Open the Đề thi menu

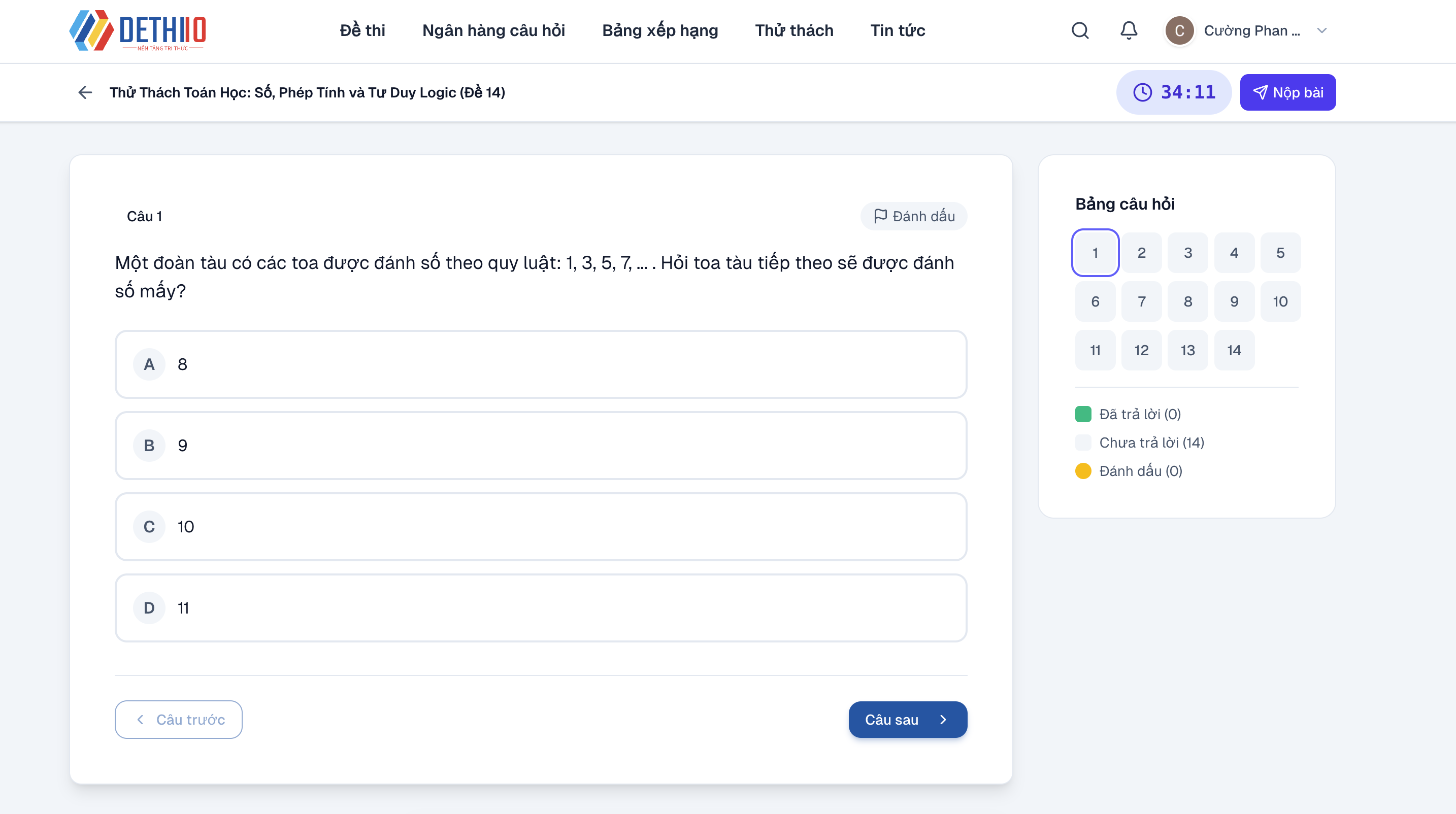coord(362,30)
